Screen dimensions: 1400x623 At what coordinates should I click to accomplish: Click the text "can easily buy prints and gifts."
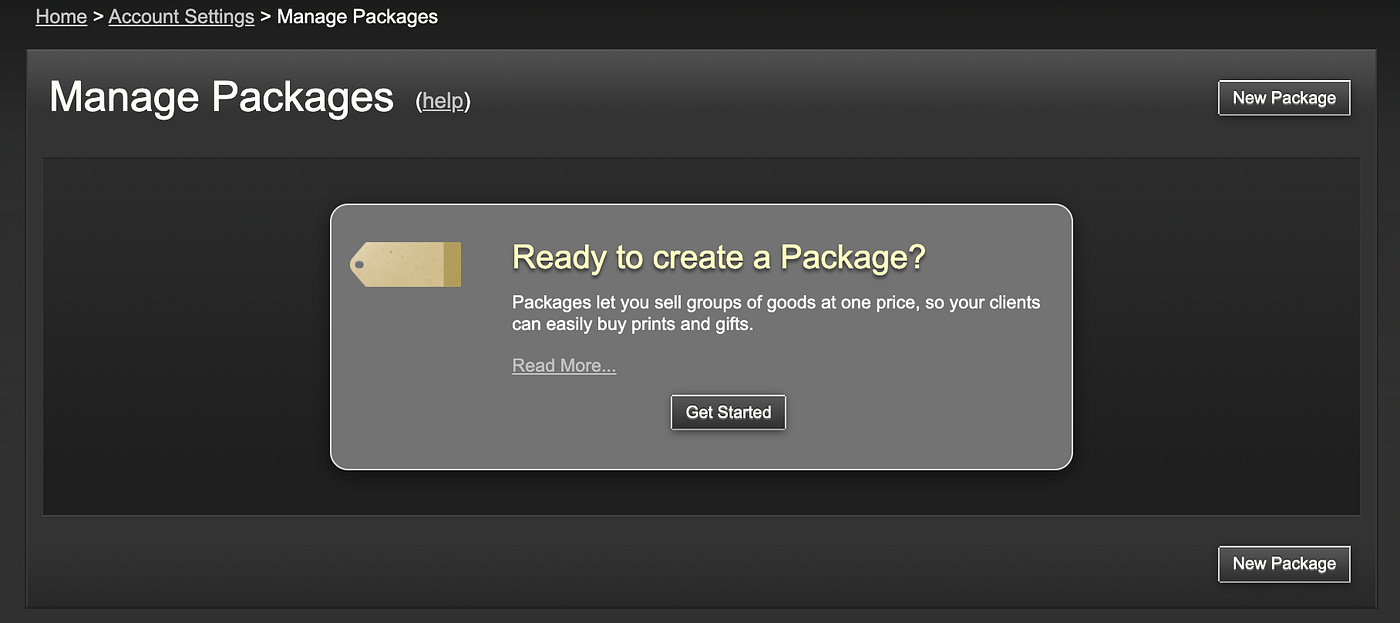tap(632, 325)
